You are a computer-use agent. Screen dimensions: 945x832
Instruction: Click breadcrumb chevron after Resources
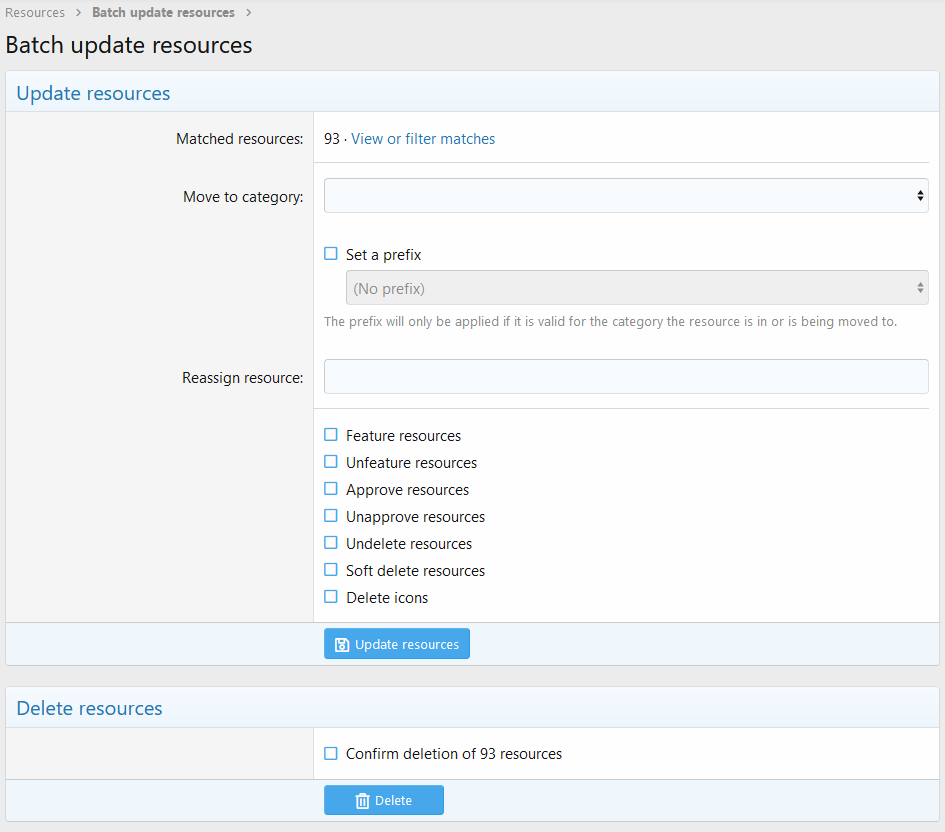78,13
